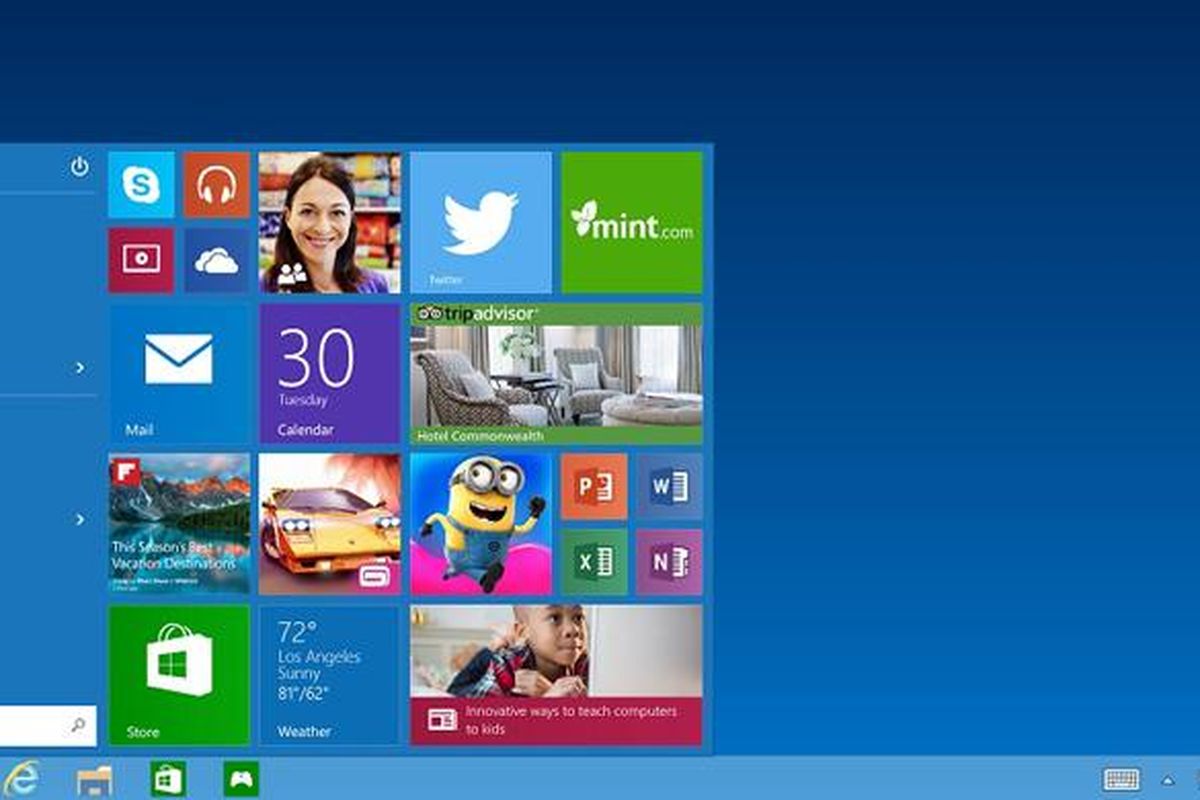Expand the lower submenu chevron arrow
Image resolution: width=1200 pixels, height=800 pixels.
[80, 518]
